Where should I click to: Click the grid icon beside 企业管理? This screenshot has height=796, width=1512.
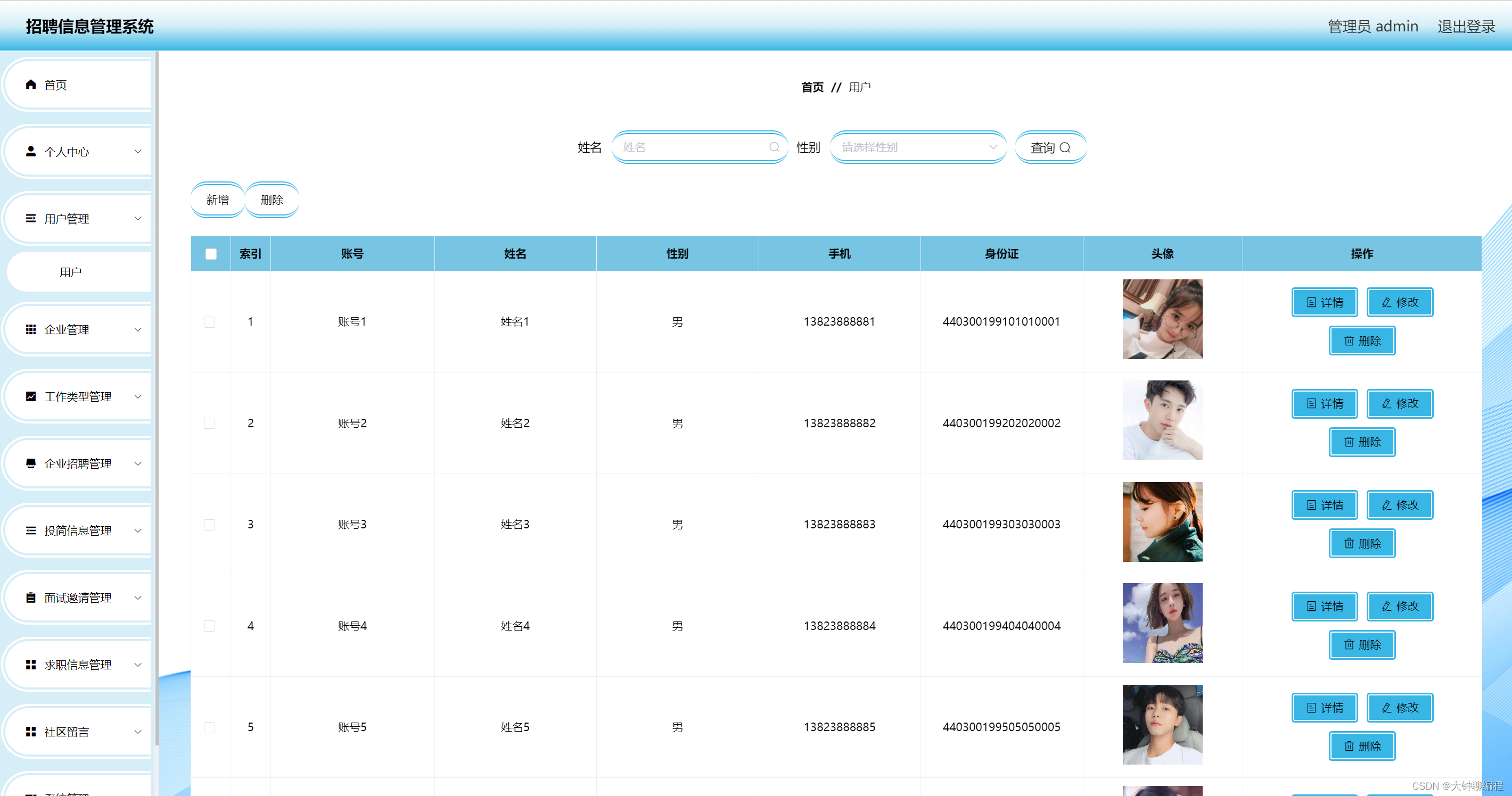(x=31, y=330)
